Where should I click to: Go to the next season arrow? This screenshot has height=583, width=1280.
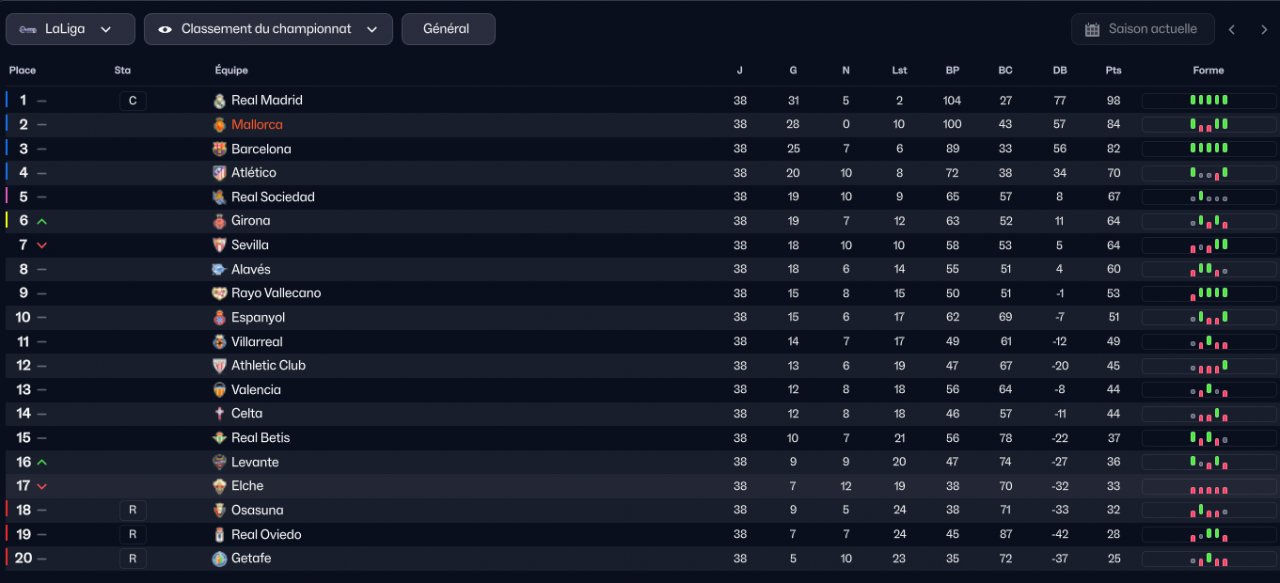coord(1264,30)
